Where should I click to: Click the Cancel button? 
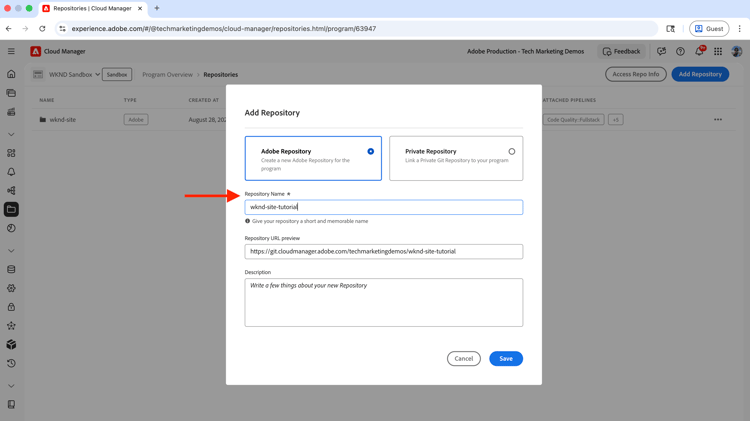(463, 358)
